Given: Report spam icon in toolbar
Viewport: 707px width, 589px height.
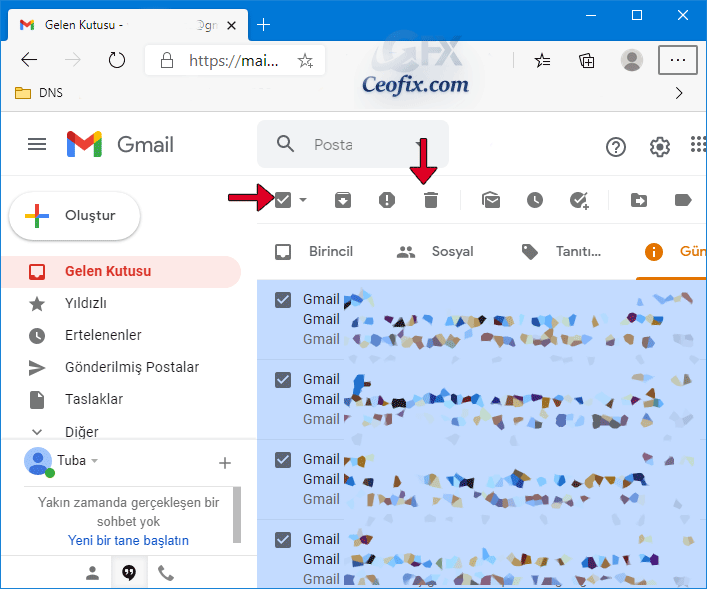Looking at the screenshot, I should point(387,200).
